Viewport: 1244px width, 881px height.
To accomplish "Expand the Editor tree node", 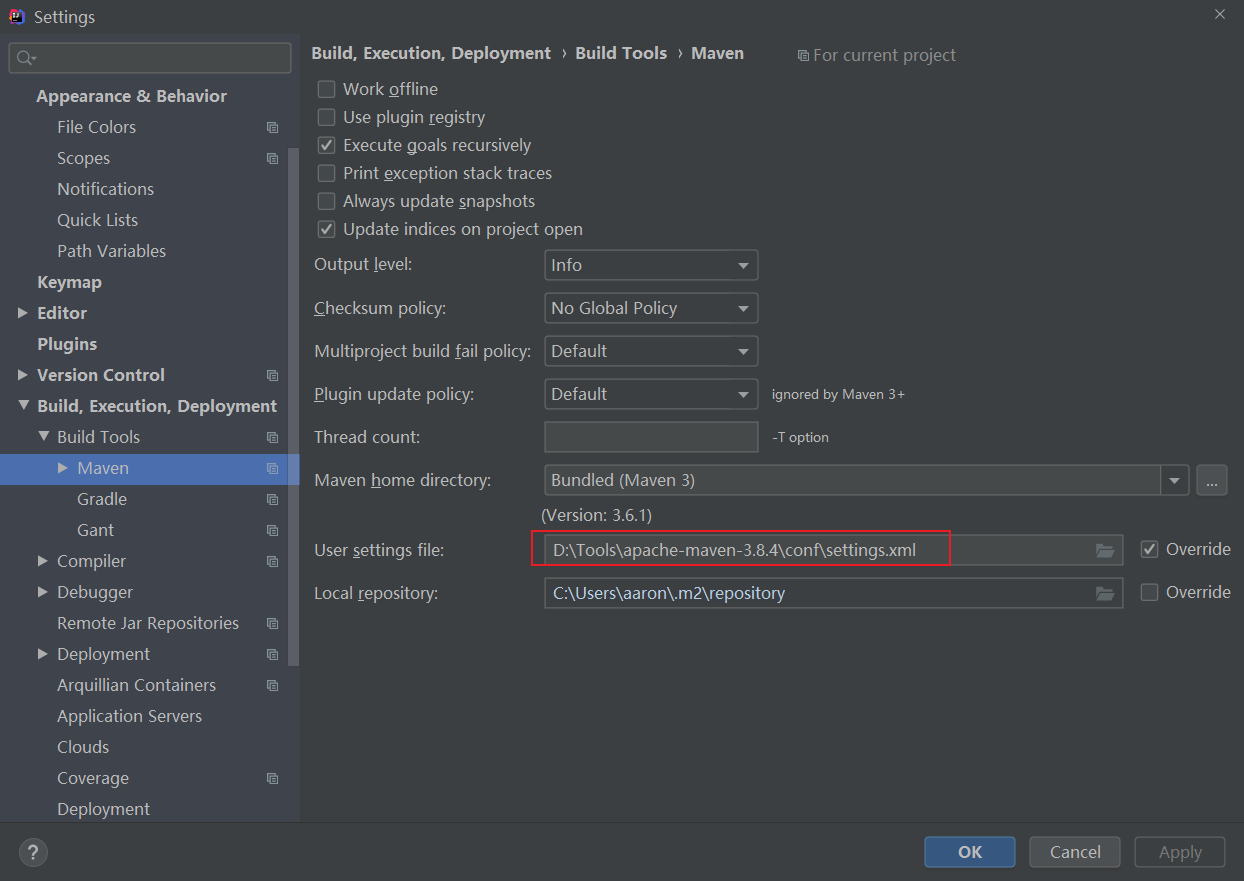I will [x=23, y=313].
